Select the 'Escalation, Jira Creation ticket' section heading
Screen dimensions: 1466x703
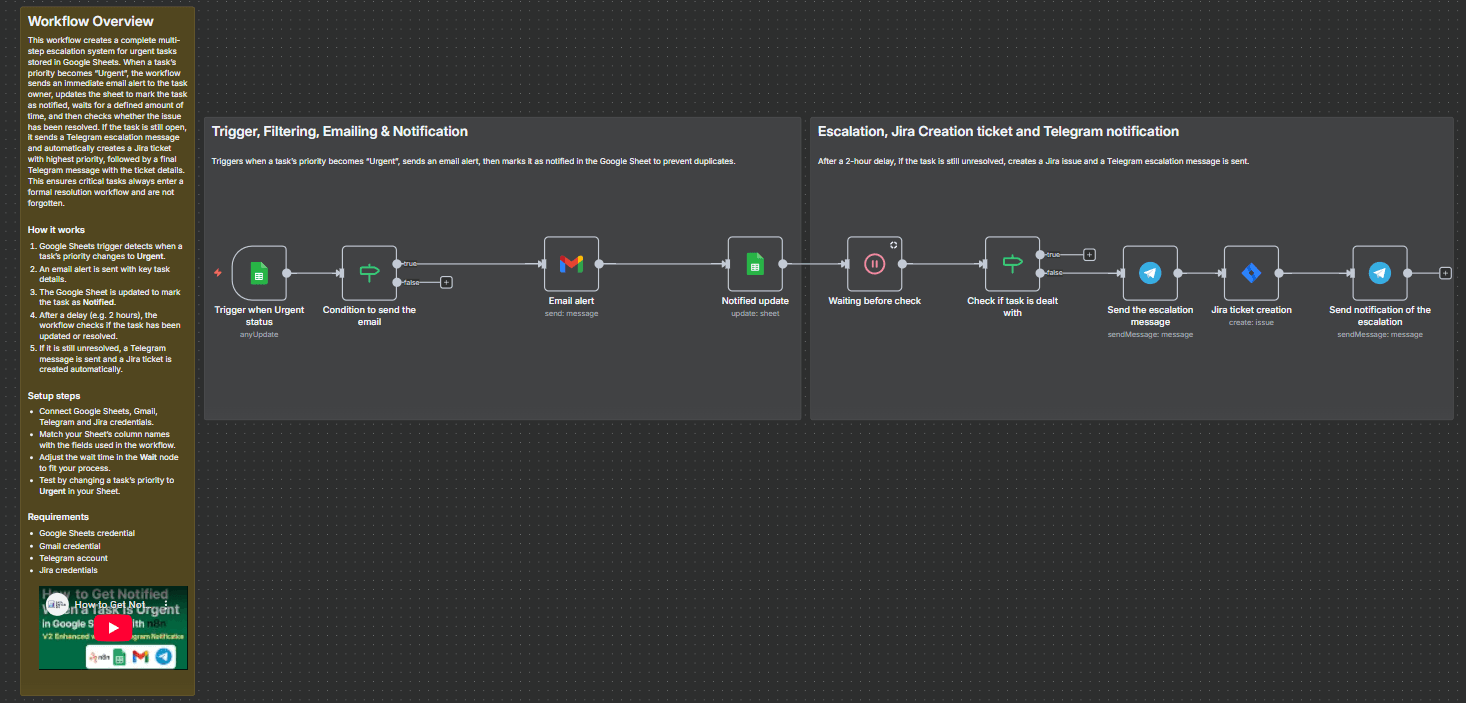pyautogui.click(x=997, y=131)
